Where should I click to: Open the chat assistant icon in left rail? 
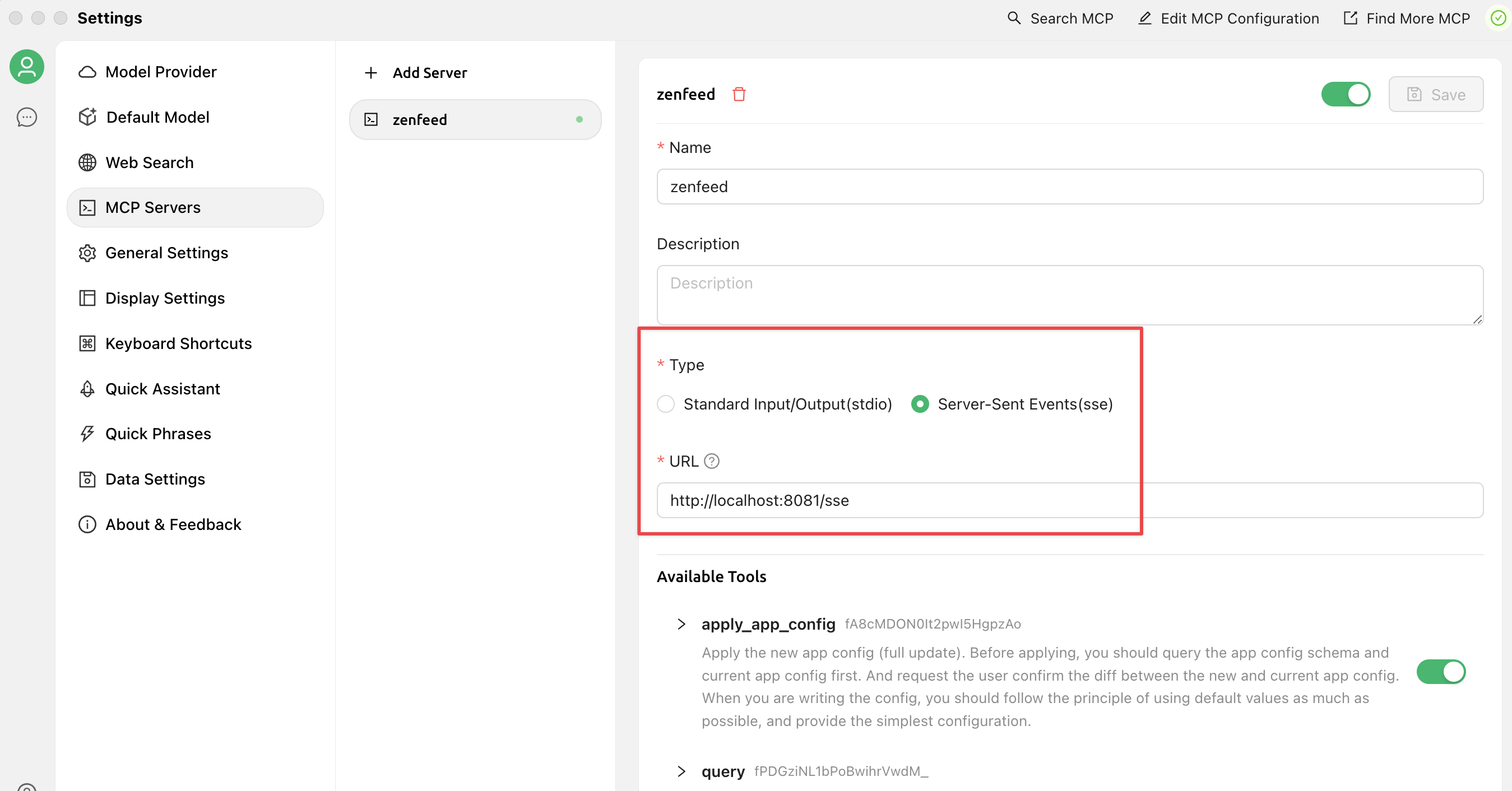(x=26, y=117)
